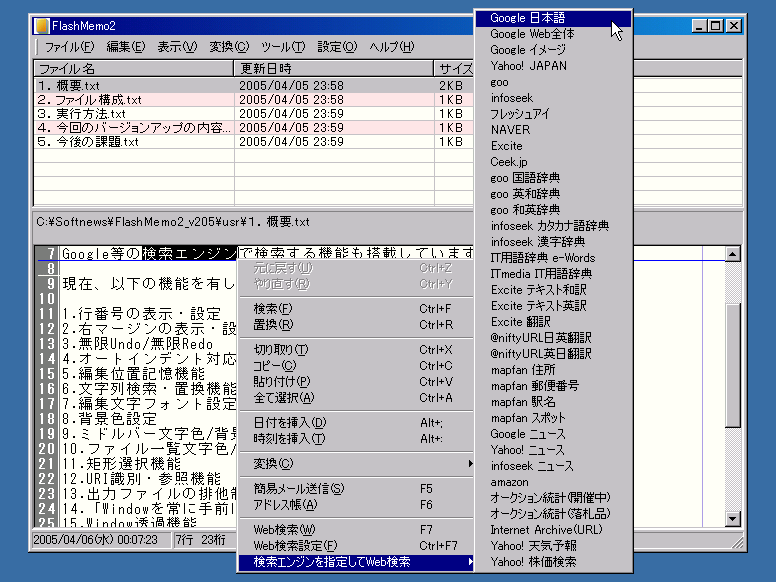Select infoseek 漢字辞典

tap(553, 242)
